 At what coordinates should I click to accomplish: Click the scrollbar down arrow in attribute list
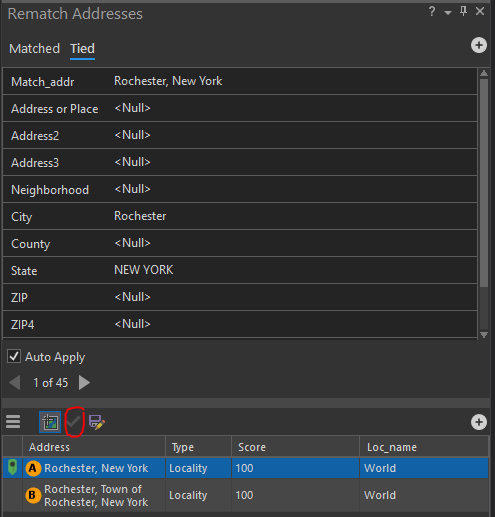[484, 334]
